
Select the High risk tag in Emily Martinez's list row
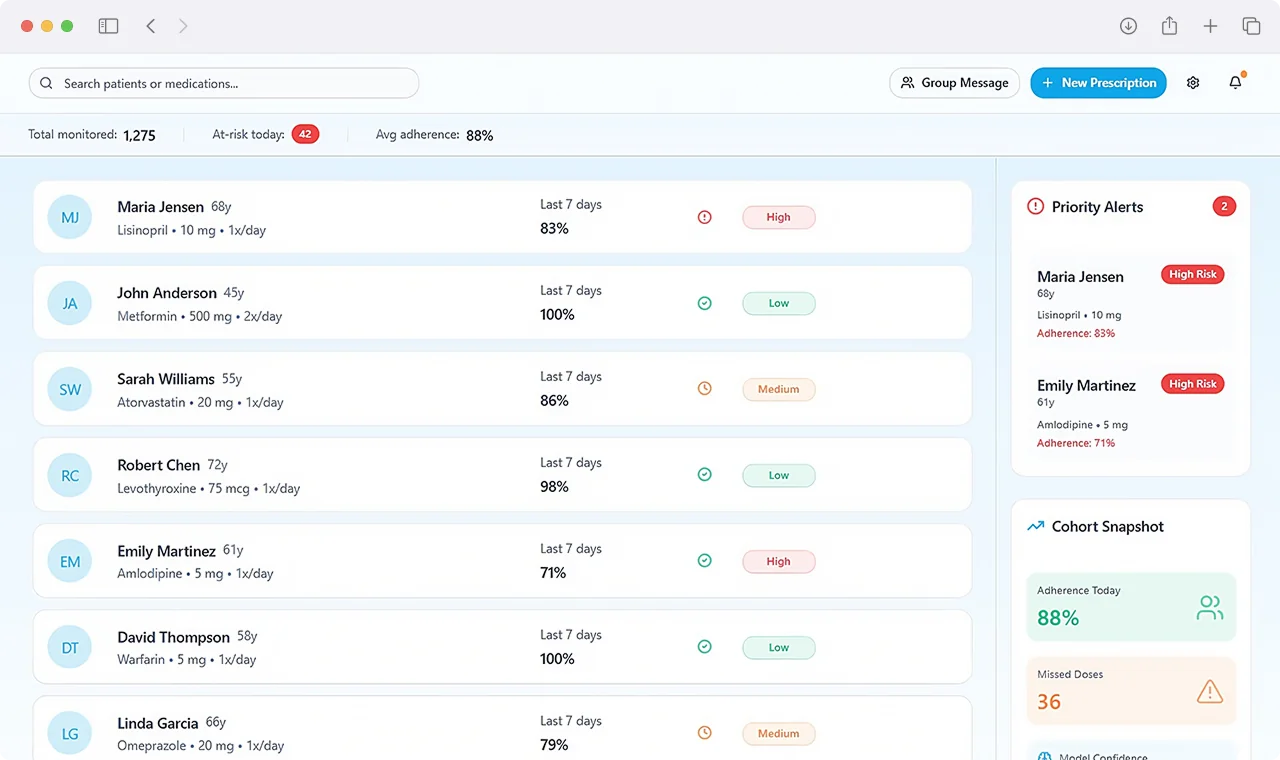coord(779,561)
